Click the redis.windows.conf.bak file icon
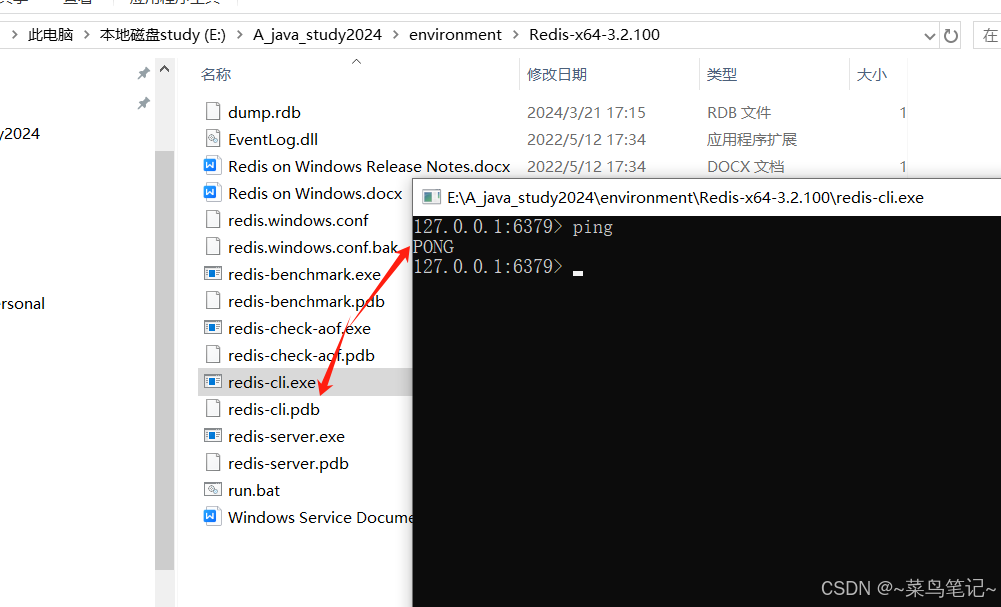The height and width of the screenshot is (607, 1001). click(213, 246)
